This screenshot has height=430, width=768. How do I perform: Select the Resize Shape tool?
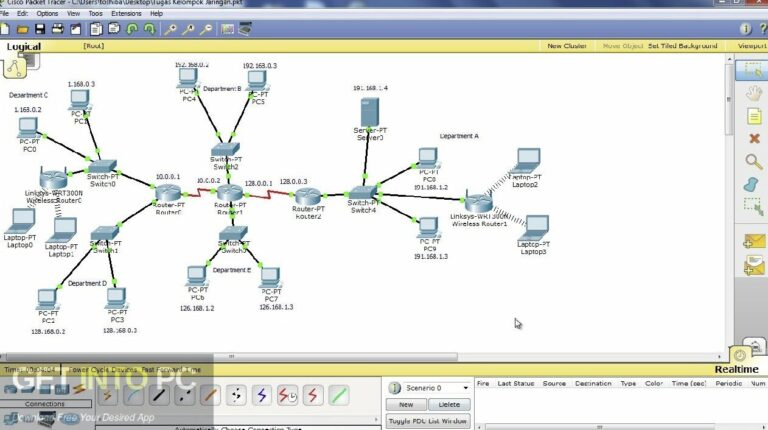tap(753, 206)
